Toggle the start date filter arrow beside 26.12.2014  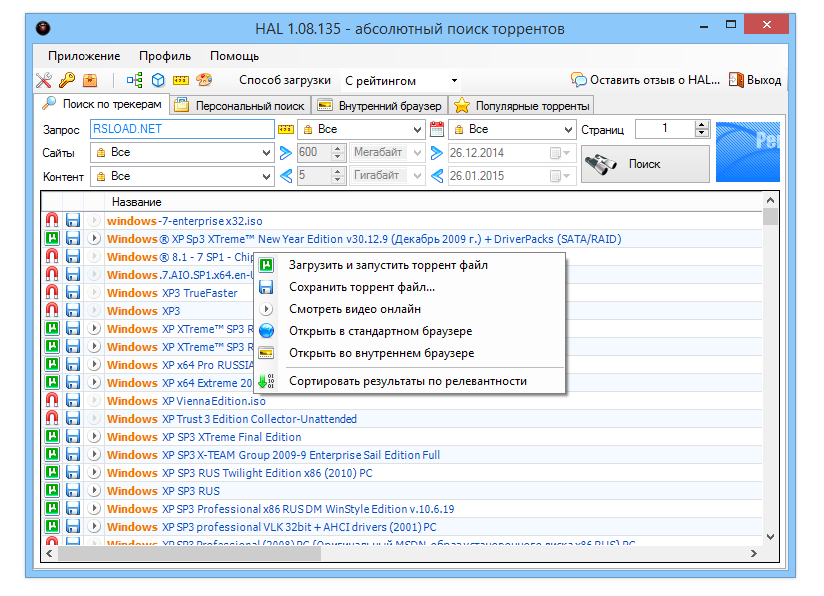437,153
